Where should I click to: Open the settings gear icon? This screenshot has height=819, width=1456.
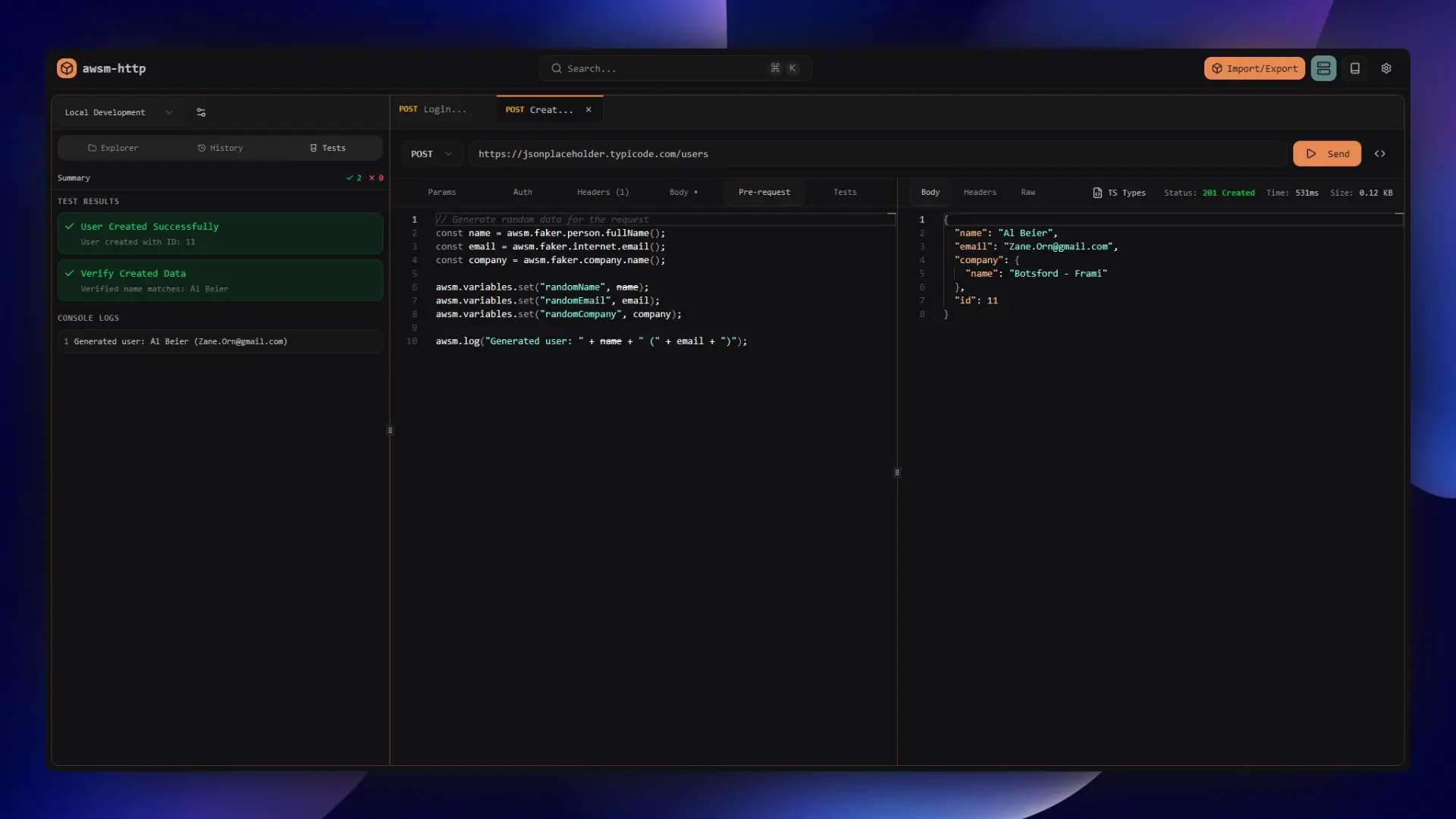[x=1386, y=68]
